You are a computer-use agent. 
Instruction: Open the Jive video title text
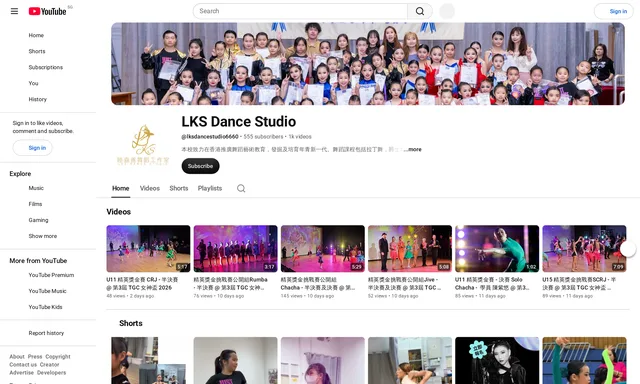(x=404, y=284)
